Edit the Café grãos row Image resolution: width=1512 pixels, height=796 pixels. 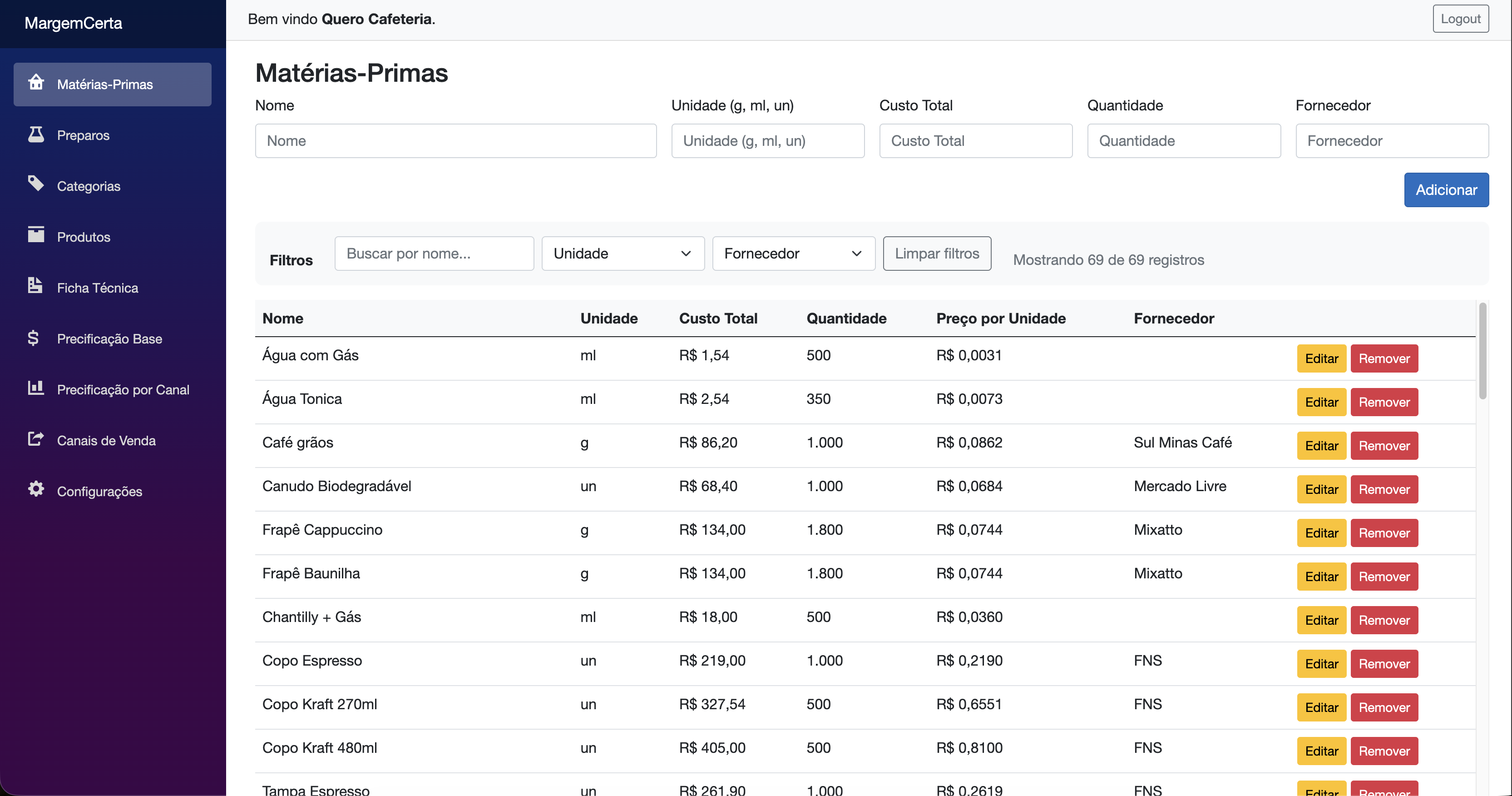pos(1321,445)
